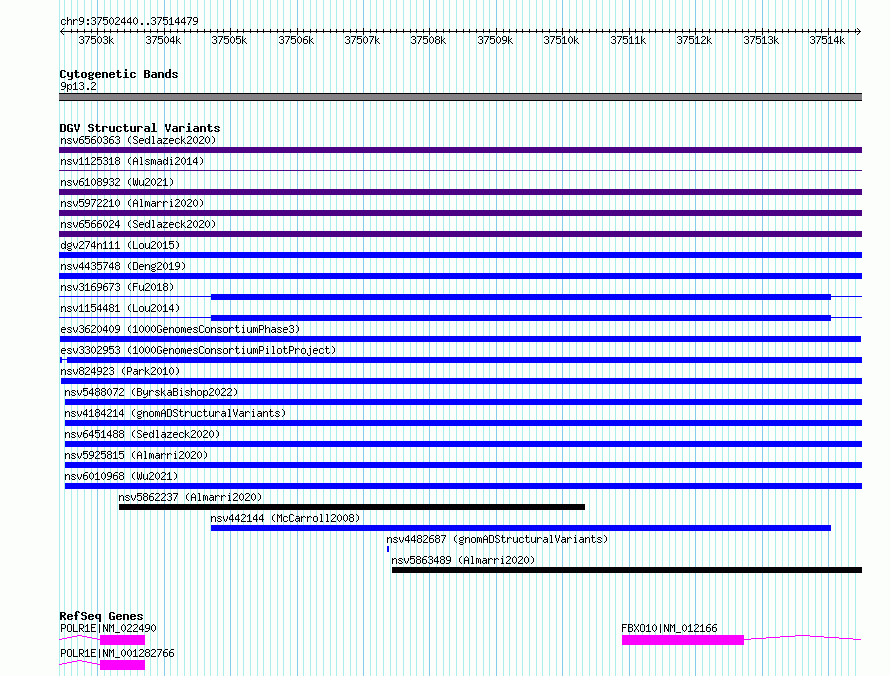Click FBXO10|NM_012166 gene label
Viewport: 890px width, 676px height.
pyautogui.click(x=669, y=628)
